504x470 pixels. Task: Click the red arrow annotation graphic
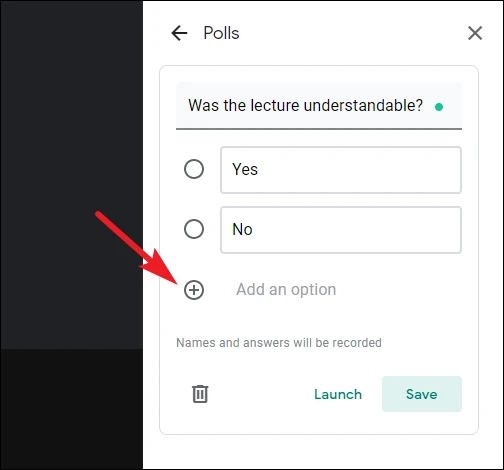point(137,248)
